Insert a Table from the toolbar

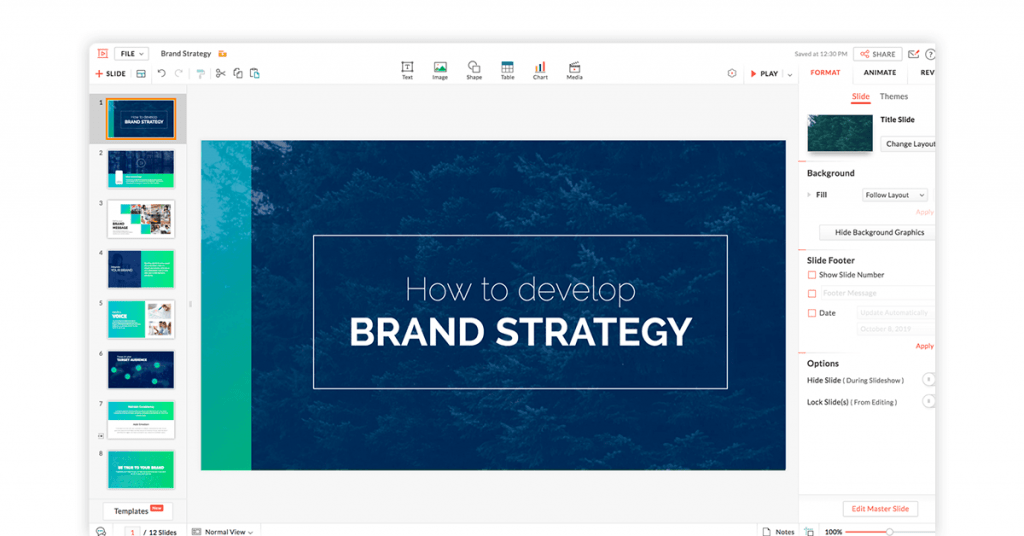pyautogui.click(x=507, y=68)
